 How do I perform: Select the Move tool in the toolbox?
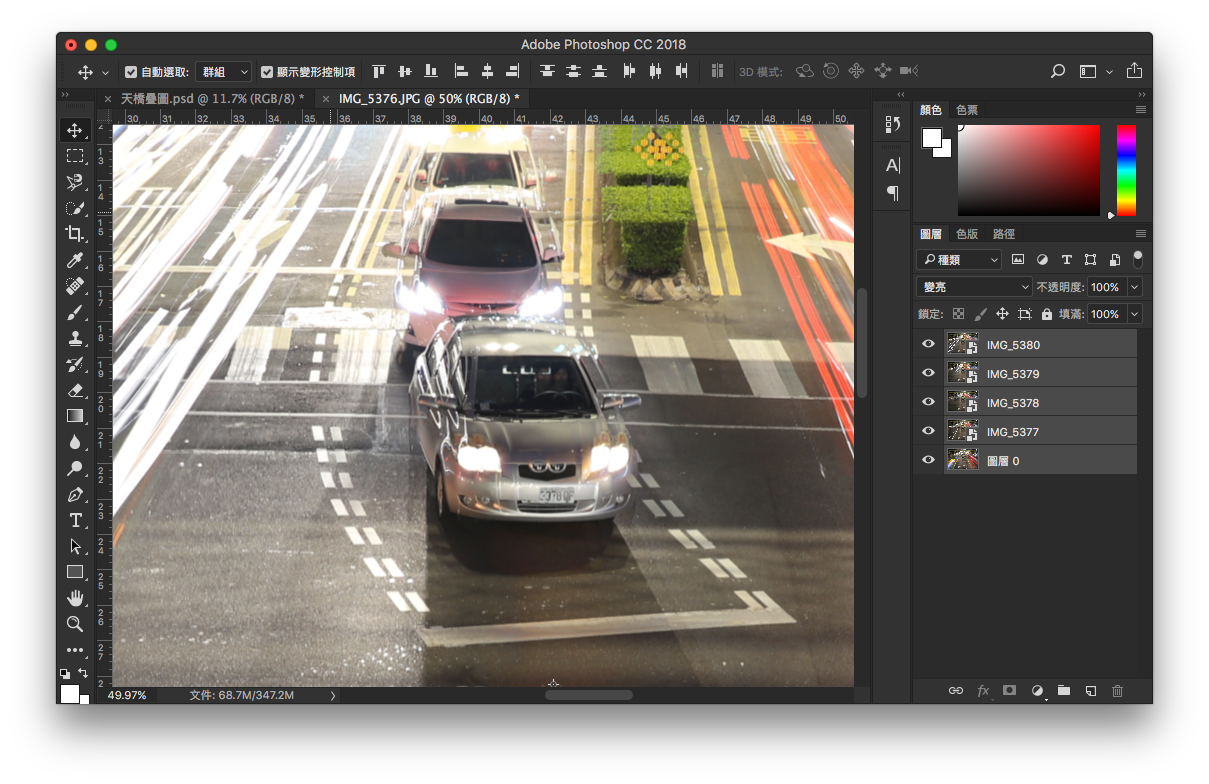point(75,130)
